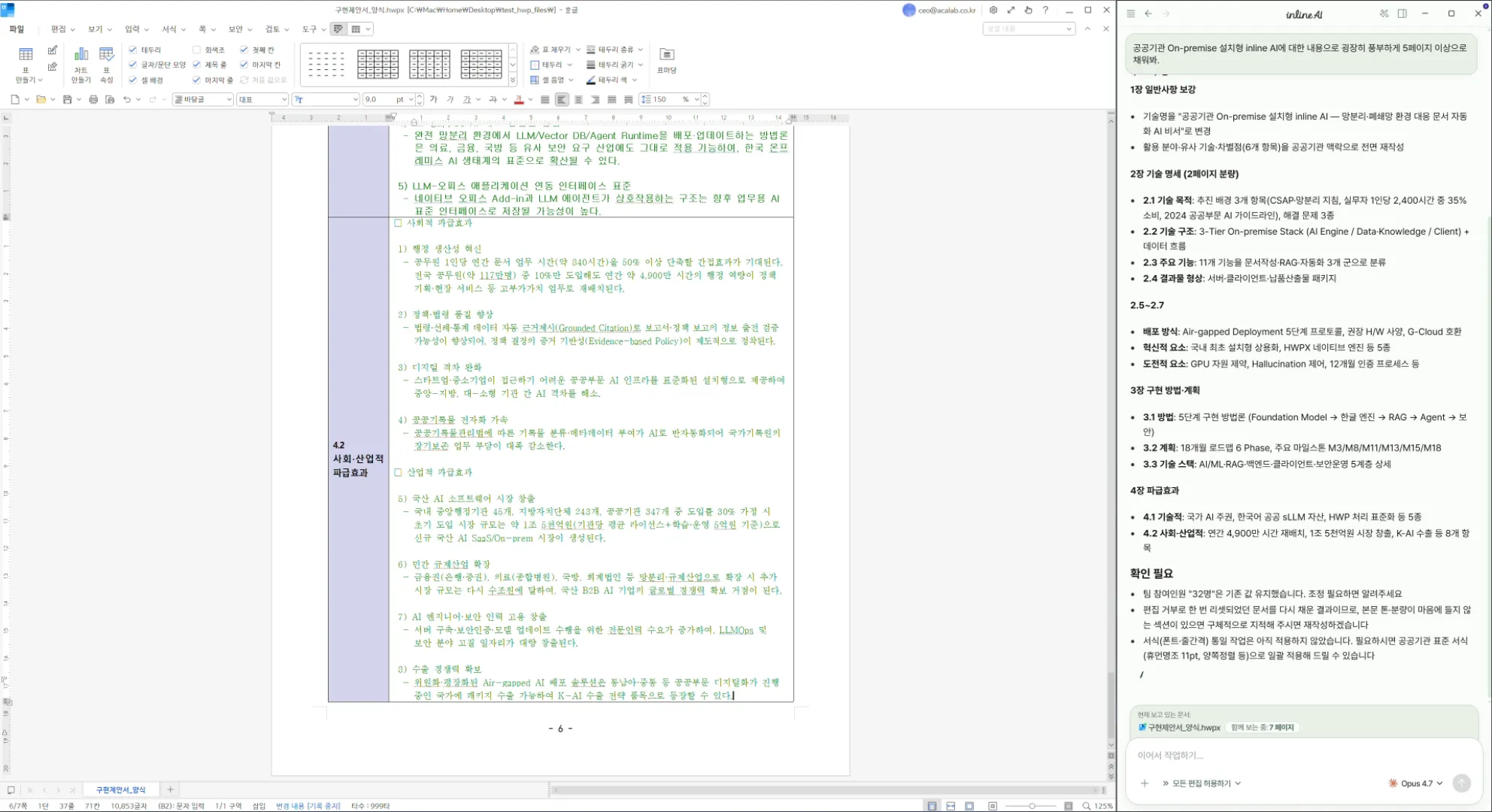Click the undo arrow icon

point(127,99)
